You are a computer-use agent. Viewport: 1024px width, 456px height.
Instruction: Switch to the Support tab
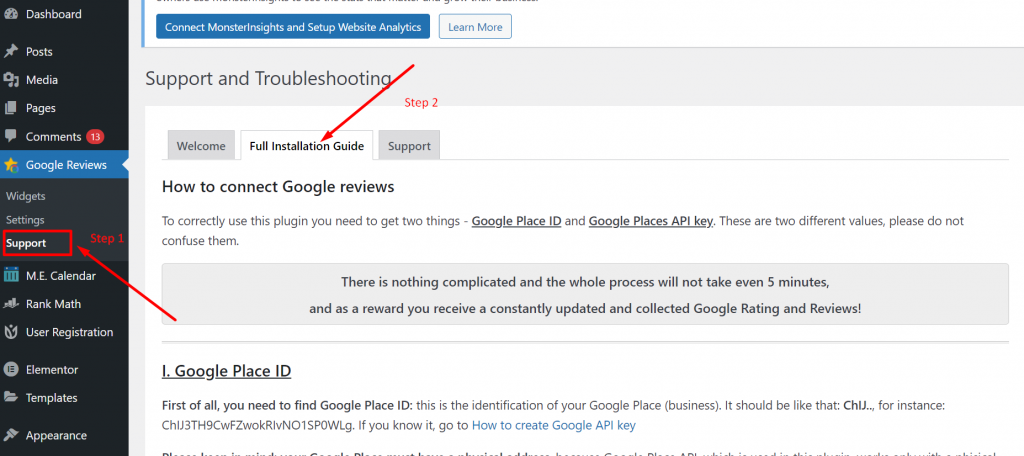(x=409, y=146)
